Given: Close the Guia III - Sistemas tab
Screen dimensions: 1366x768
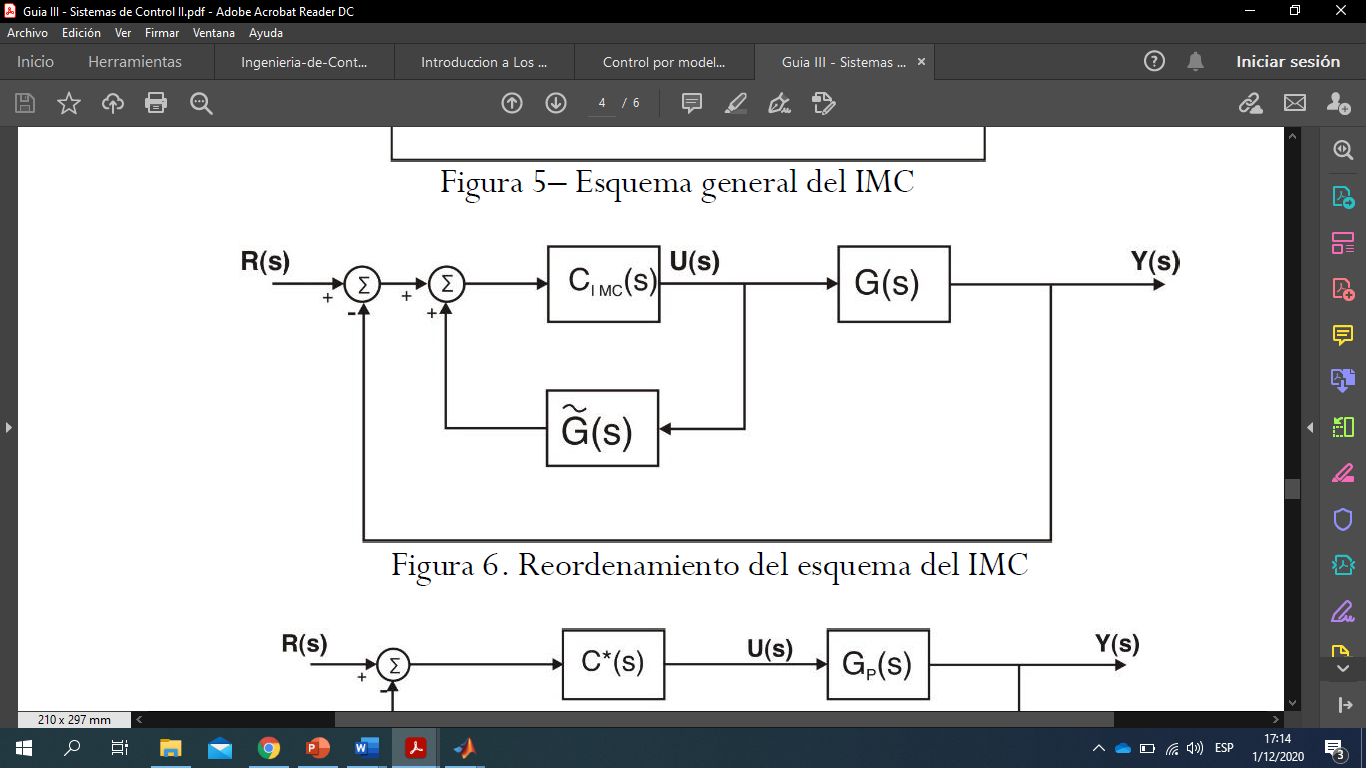Looking at the screenshot, I should (921, 61).
